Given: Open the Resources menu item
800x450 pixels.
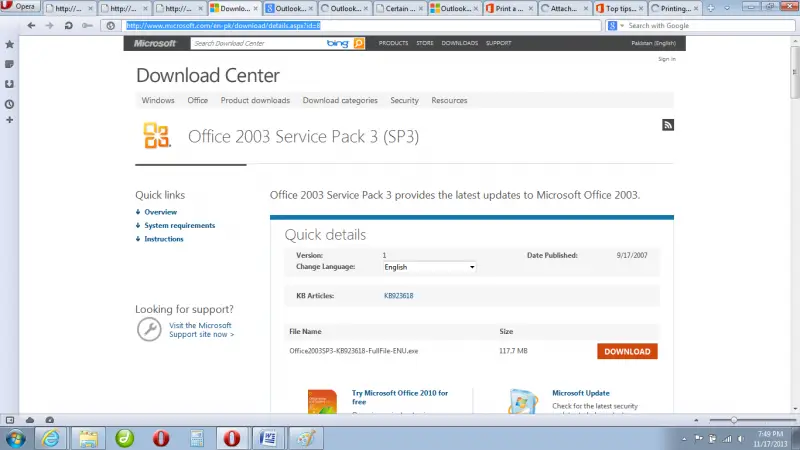Looking at the screenshot, I should click(449, 101).
